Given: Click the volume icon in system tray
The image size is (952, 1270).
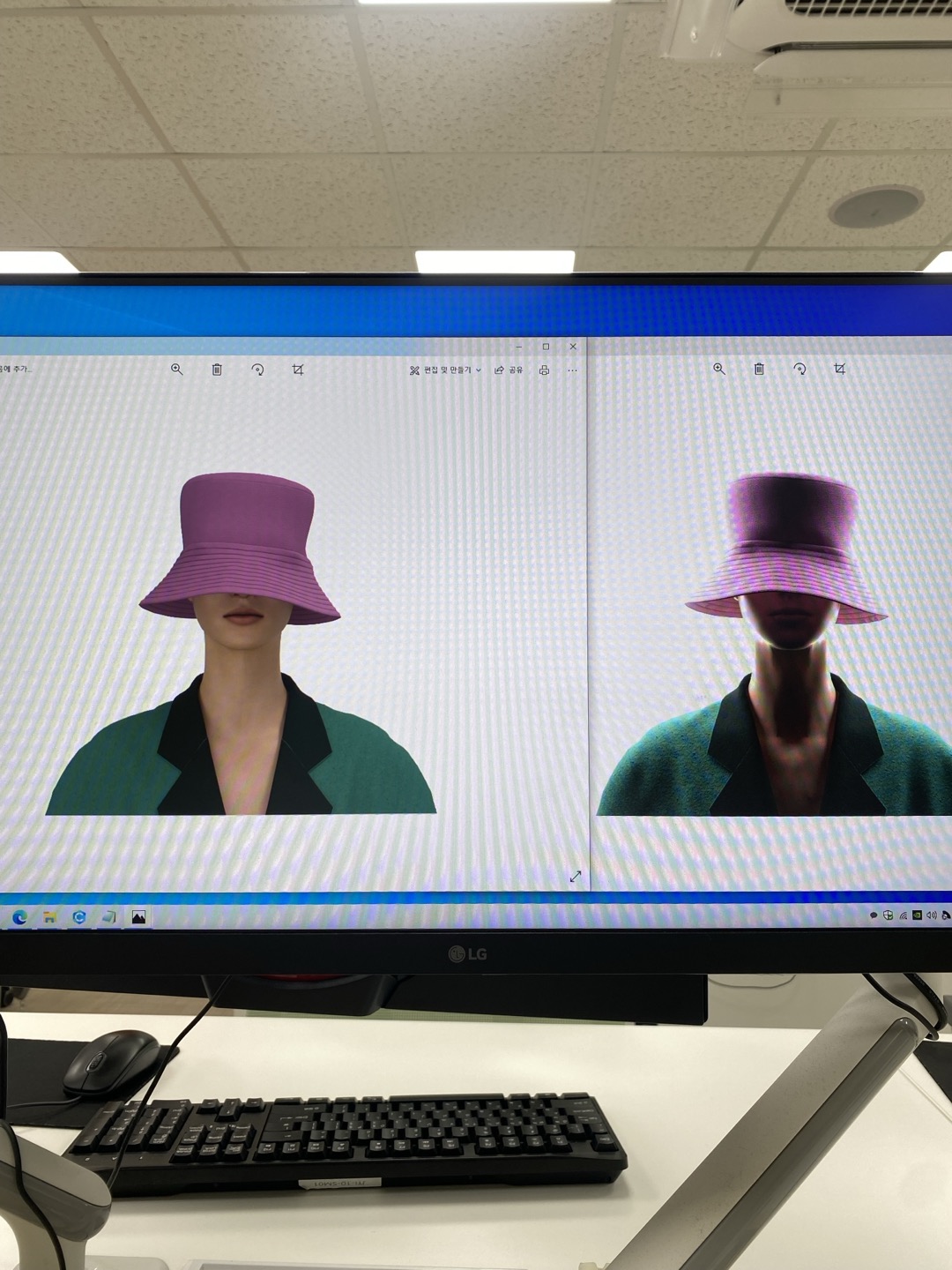Looking at the screenshot, I should click(931, 915).
